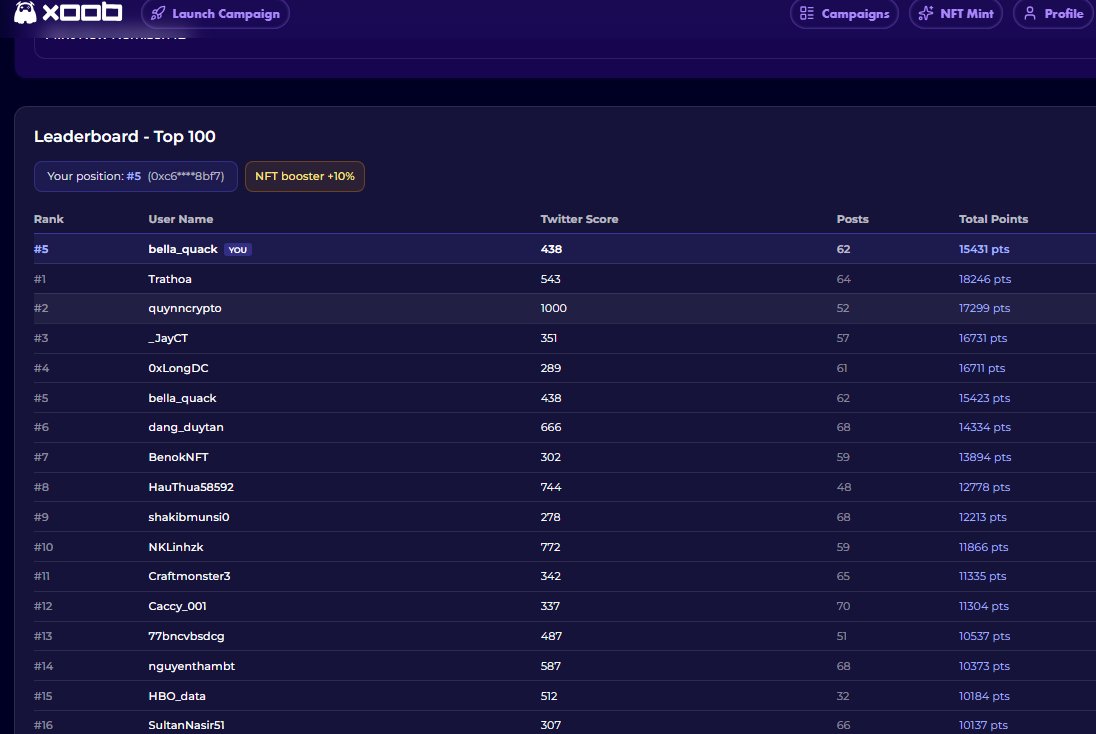Open the Profile page
This screenshot has width=1096, height=734.
click(1054, 13)
